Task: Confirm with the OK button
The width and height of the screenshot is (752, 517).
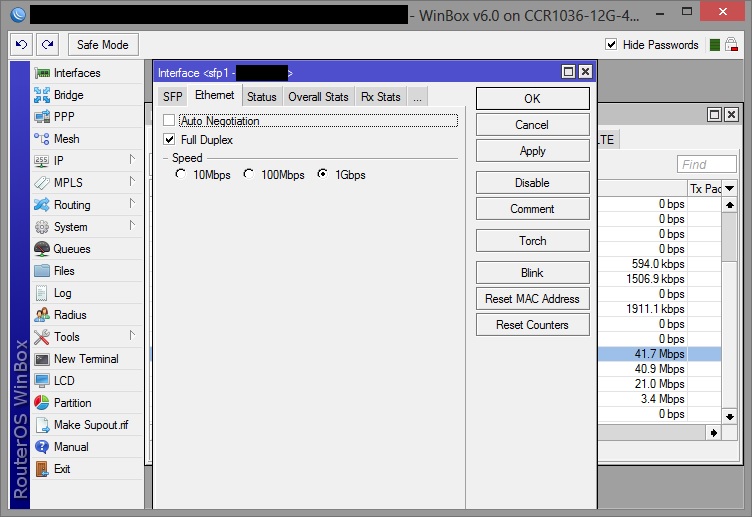Action: (532, 99)
